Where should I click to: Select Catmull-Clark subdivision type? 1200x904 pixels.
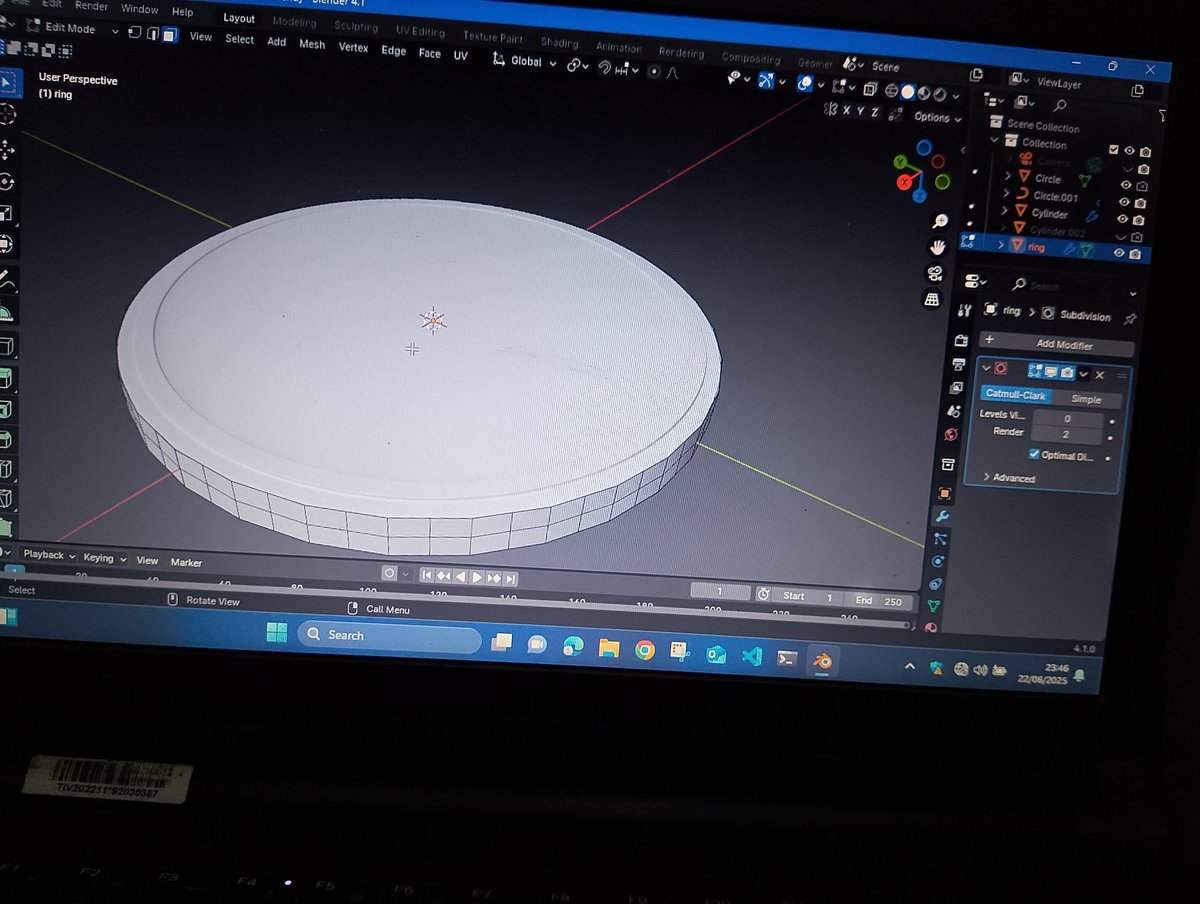[x=1015, y=395]
